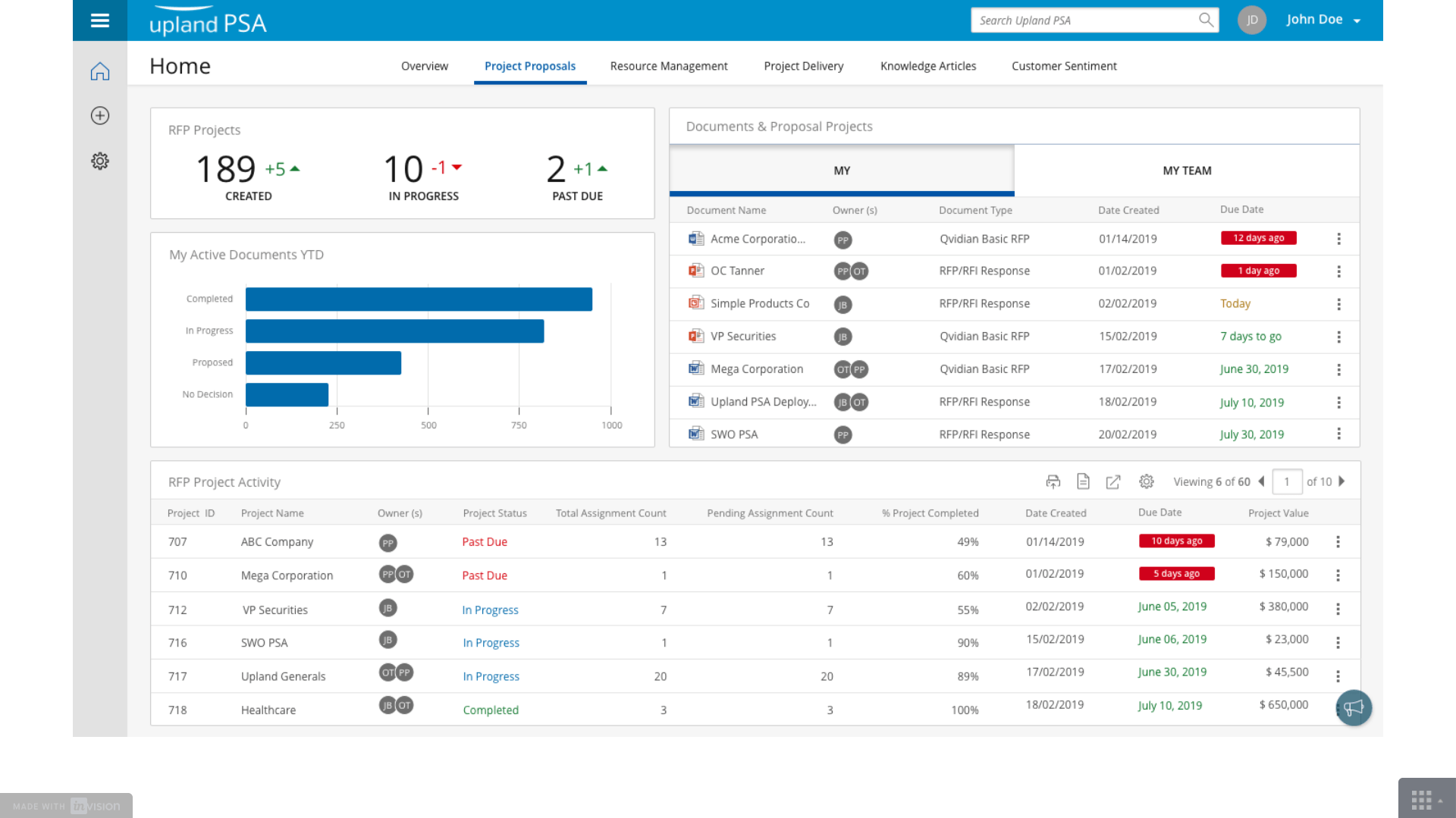
Task: Print the RFP Project Activity table
Action: pos(1053,481)
